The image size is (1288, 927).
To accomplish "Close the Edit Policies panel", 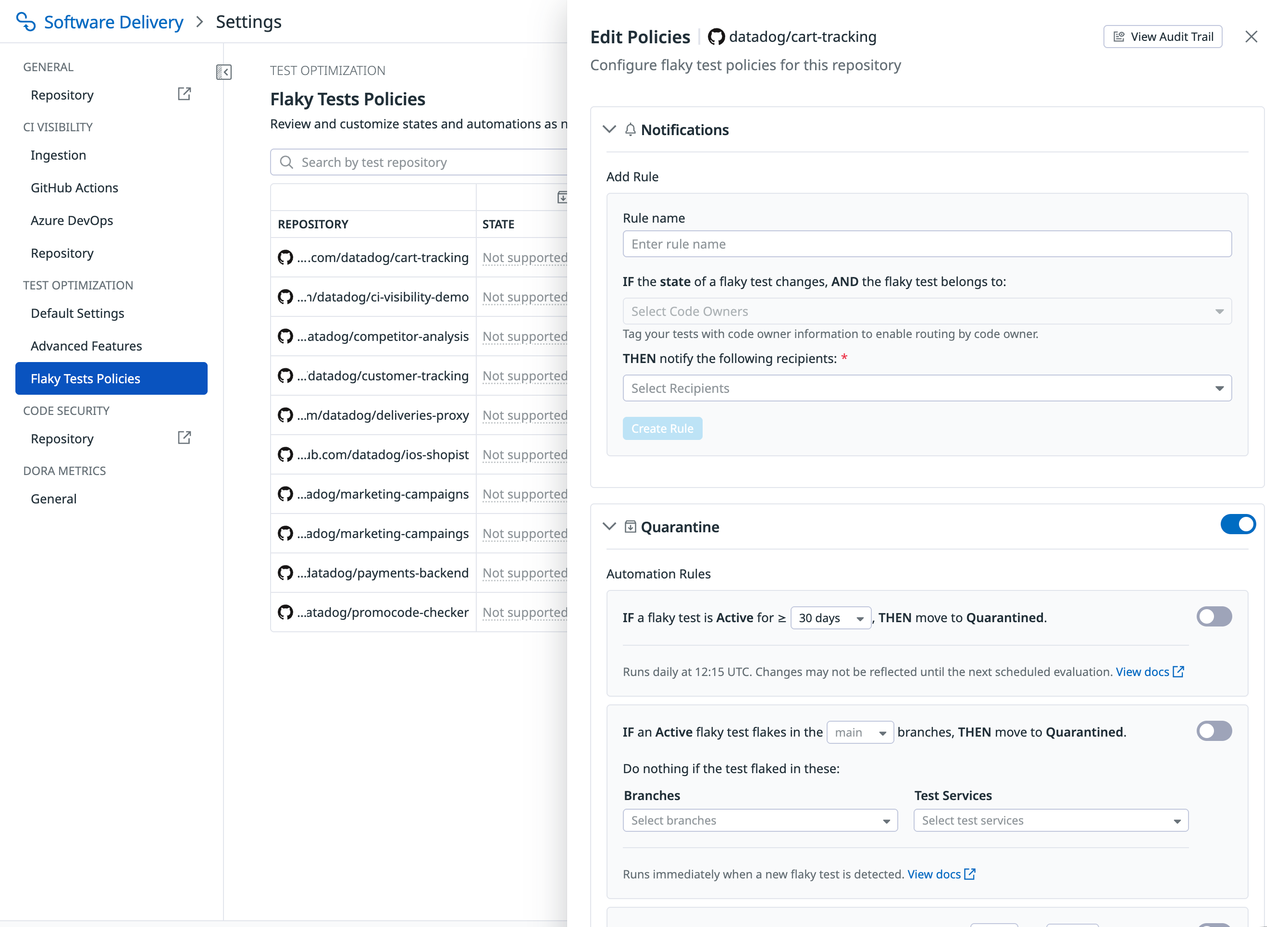I will point(1251,37).
